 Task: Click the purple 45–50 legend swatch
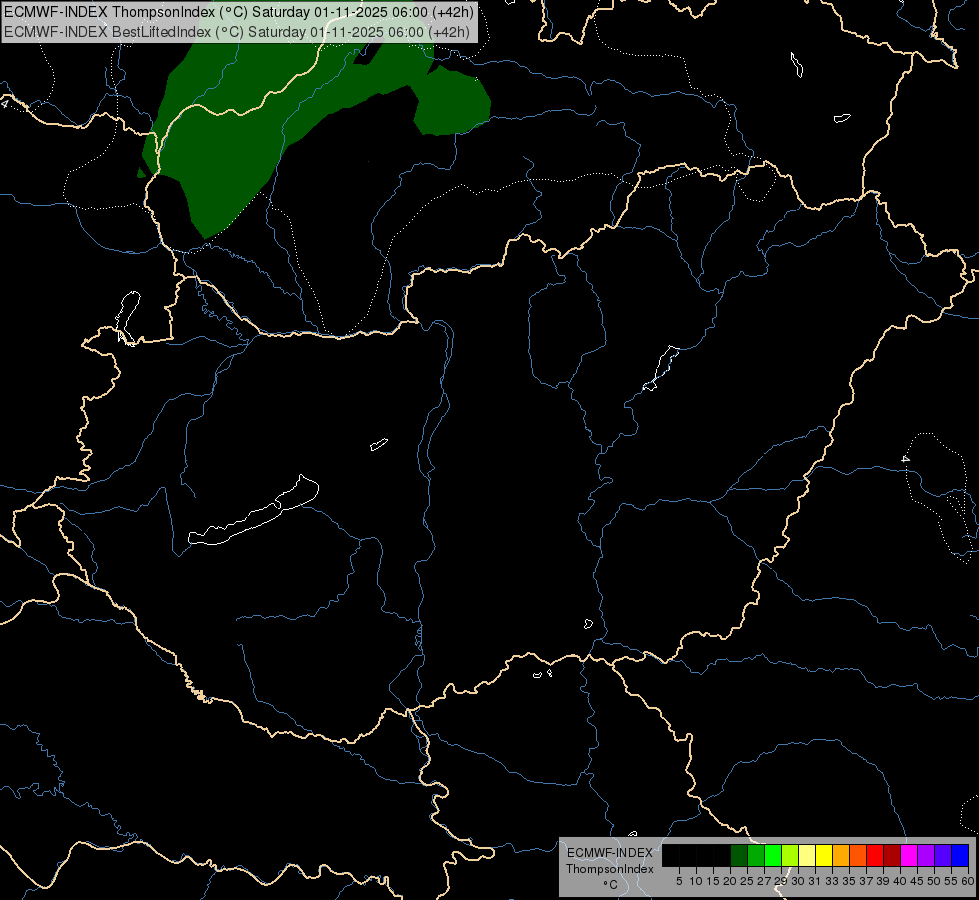coord(926,856)
